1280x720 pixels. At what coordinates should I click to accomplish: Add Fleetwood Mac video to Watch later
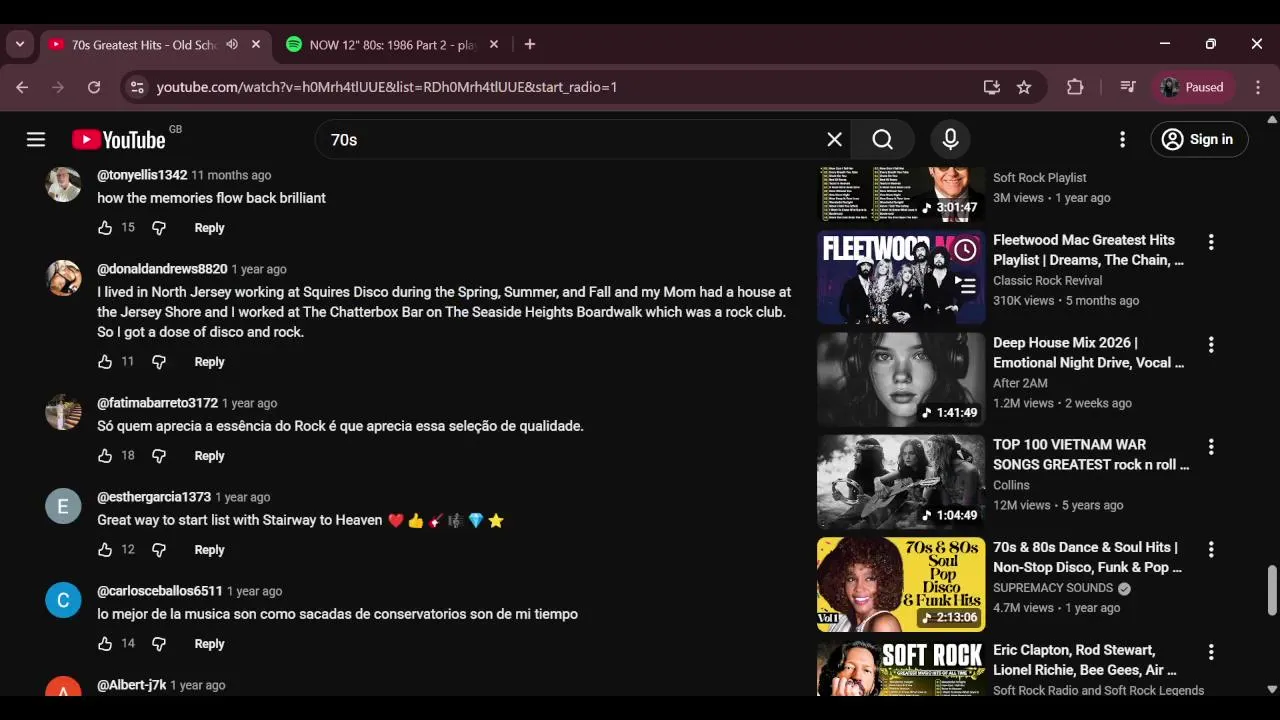point(965,250)
